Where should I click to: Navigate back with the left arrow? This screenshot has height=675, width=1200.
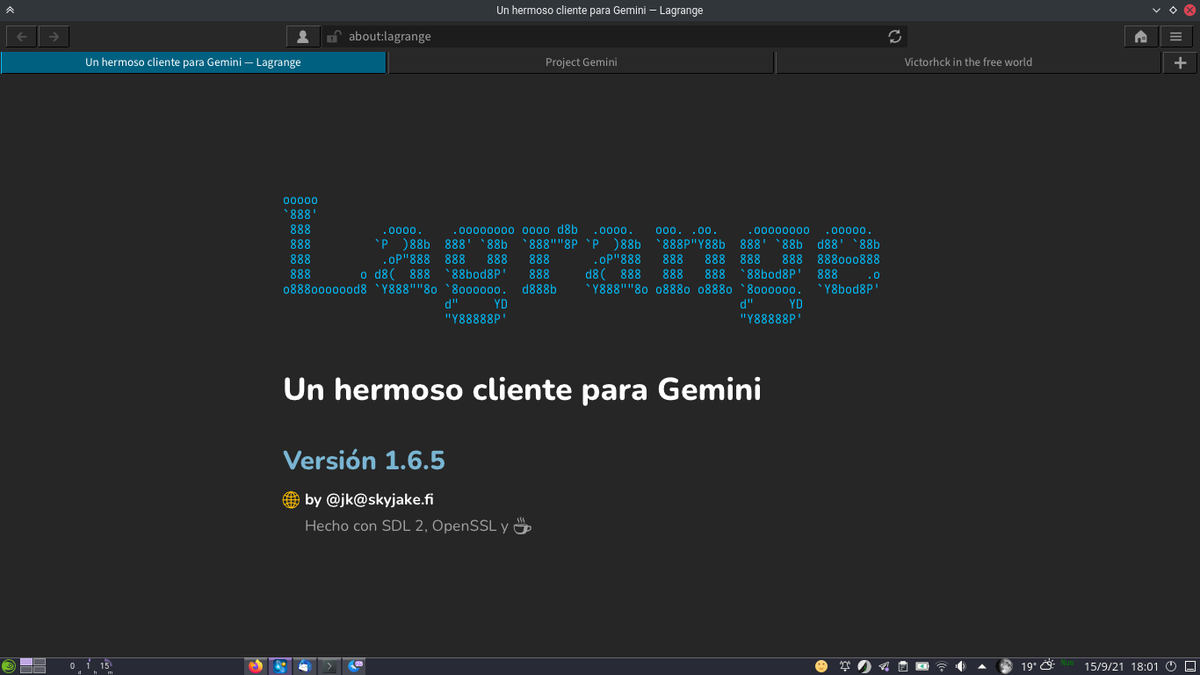click(20, 36)
